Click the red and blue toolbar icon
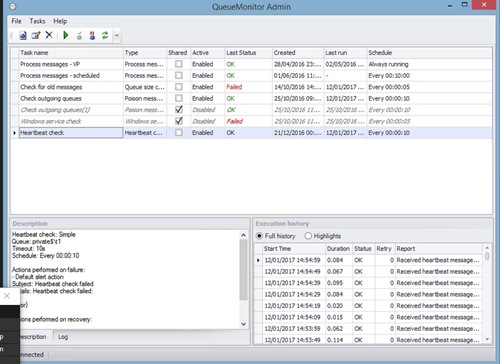The image size is (500, 364). click(x=92, y=35)
